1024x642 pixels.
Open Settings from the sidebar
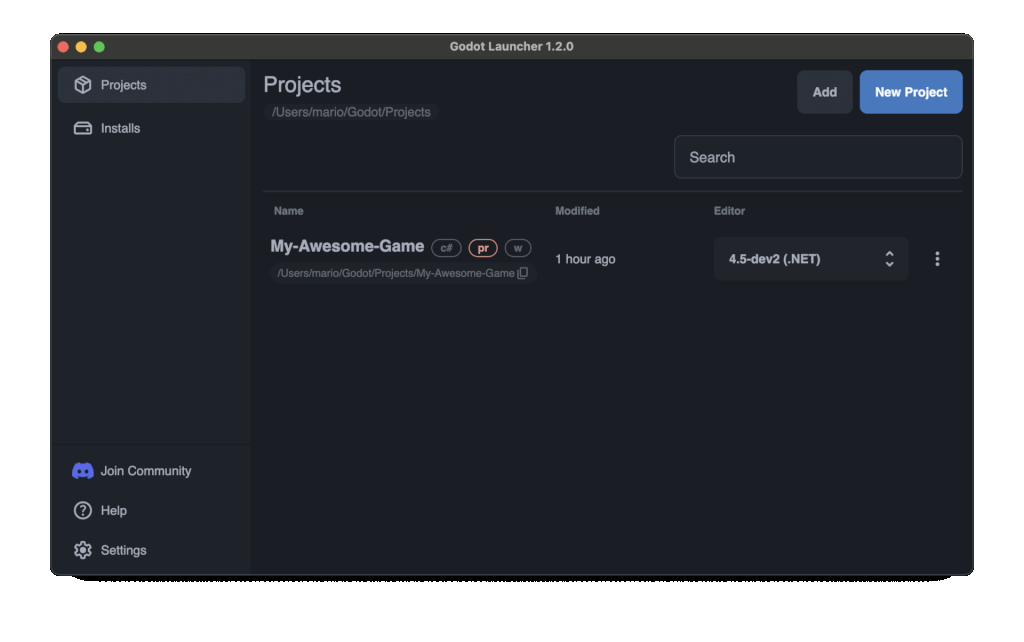pos(123,551)
